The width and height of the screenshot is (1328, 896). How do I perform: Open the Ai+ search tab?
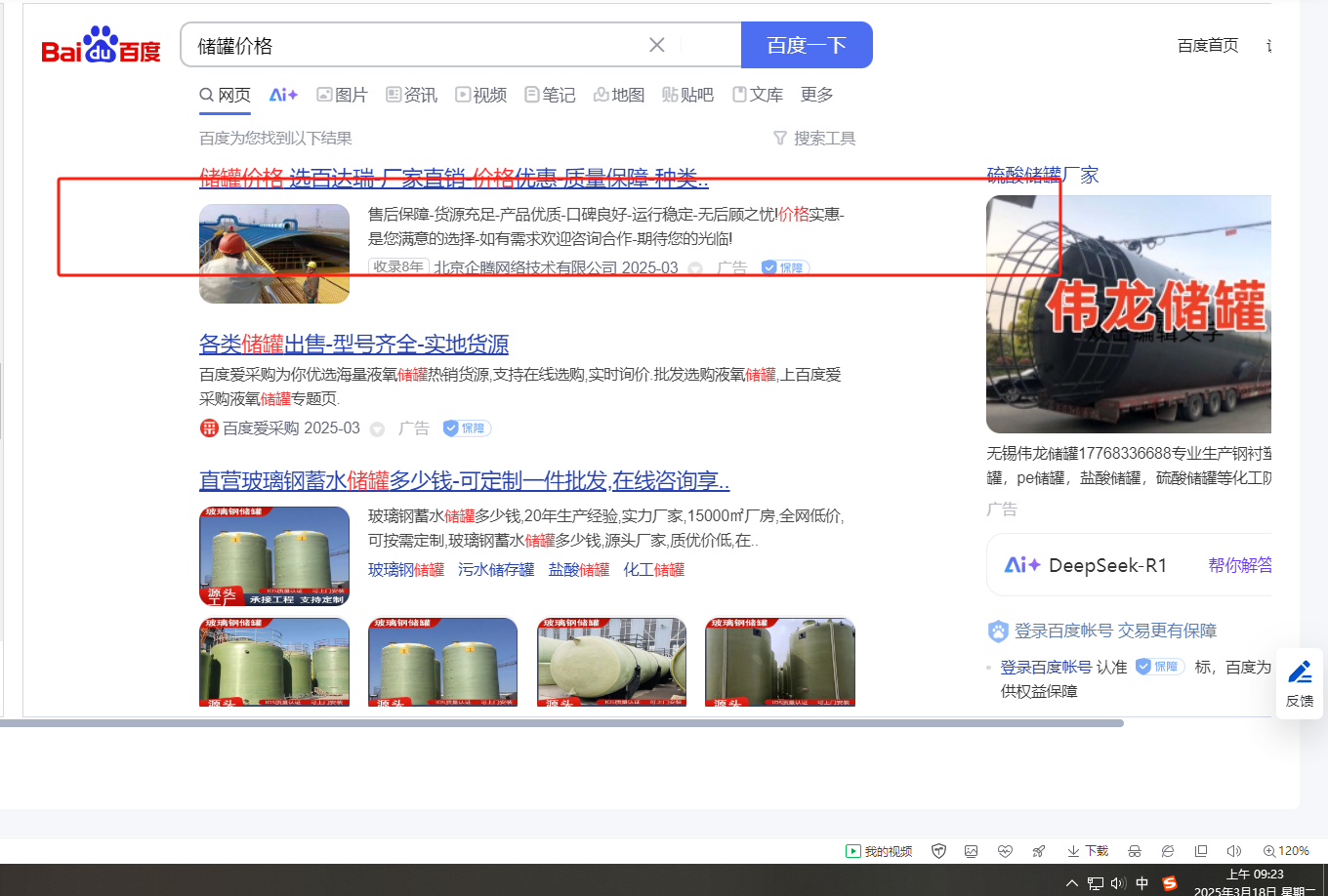pyautogui.click(x=283, y=95)
